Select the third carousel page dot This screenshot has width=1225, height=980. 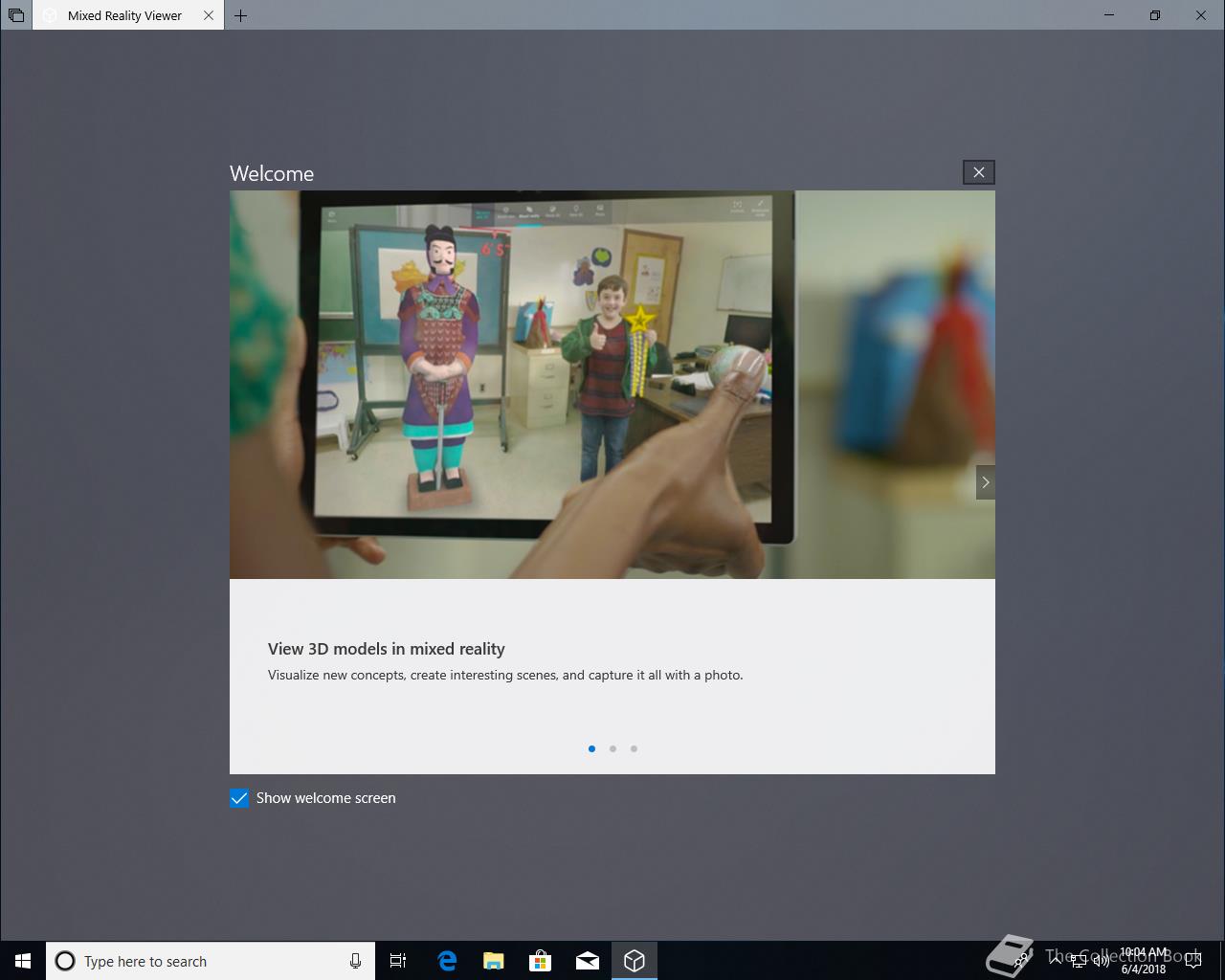tap(634, 748)
